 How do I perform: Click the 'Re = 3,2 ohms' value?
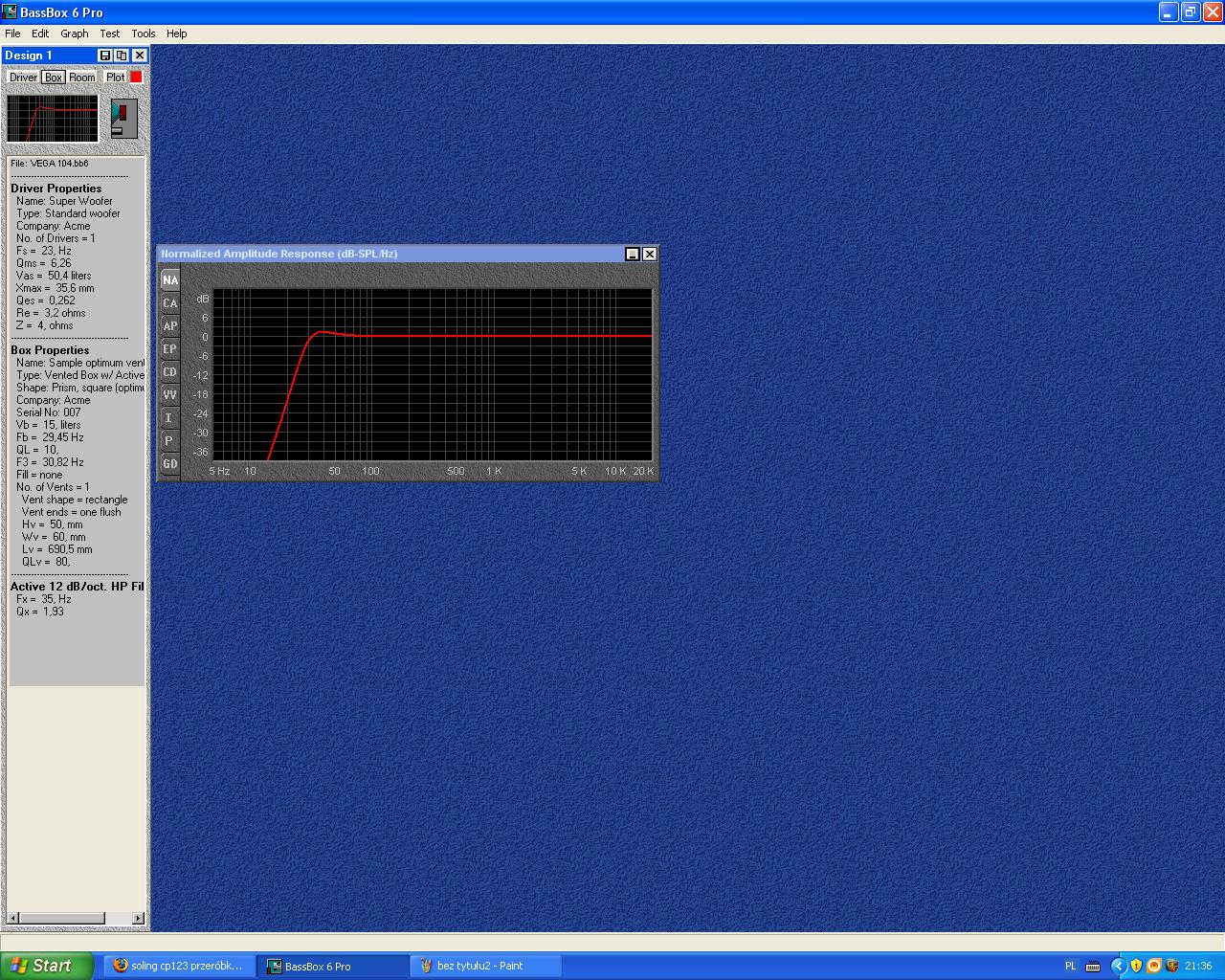(51, 313)
